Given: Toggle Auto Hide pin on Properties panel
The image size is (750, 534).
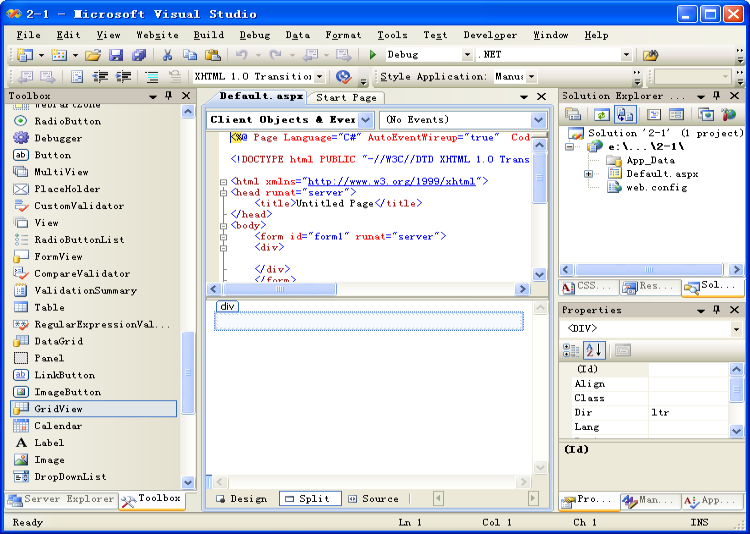Looking at the screenshot, I should click(716, 310).
